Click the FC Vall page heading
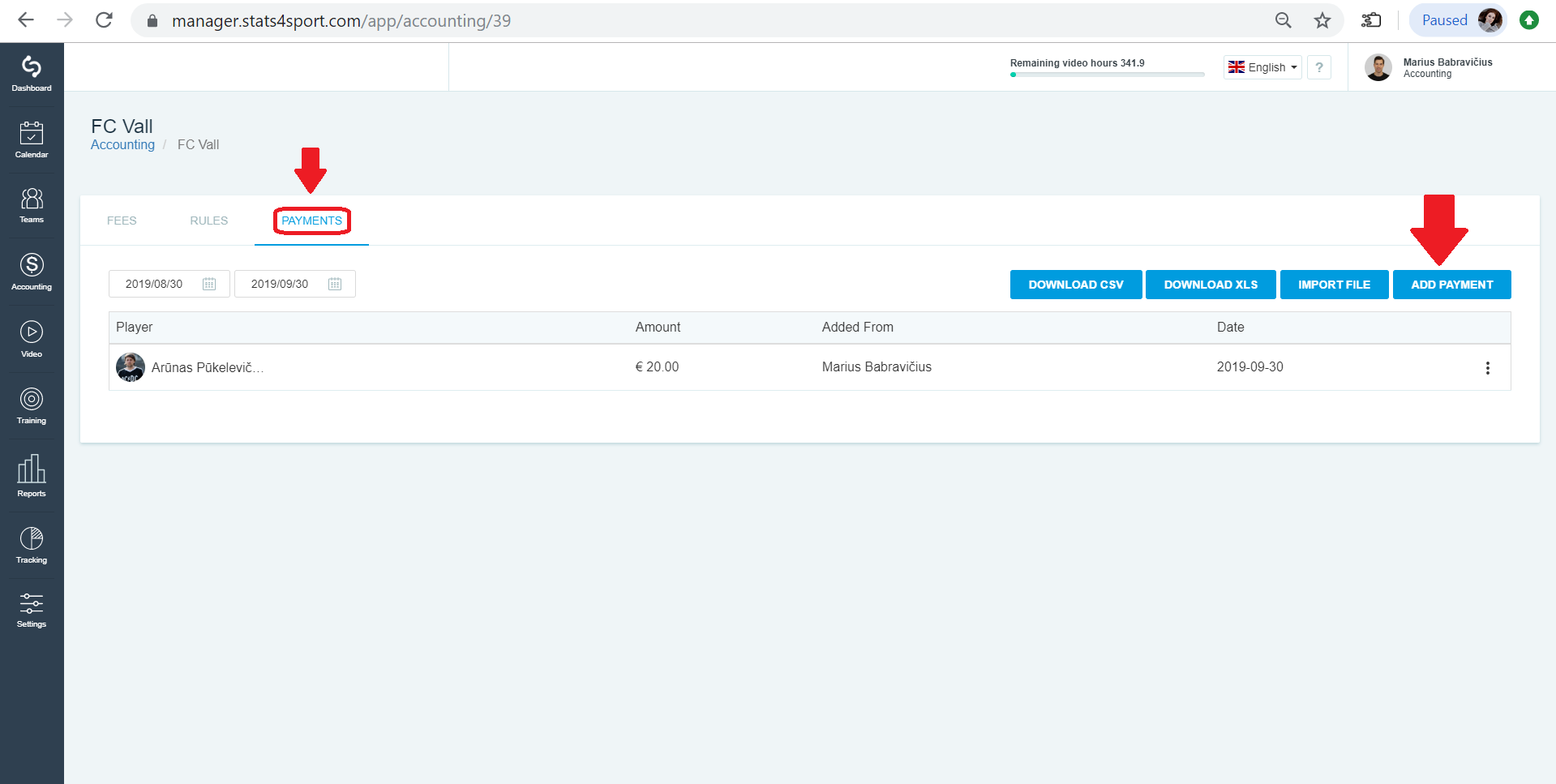 click(x=122, y=126)
